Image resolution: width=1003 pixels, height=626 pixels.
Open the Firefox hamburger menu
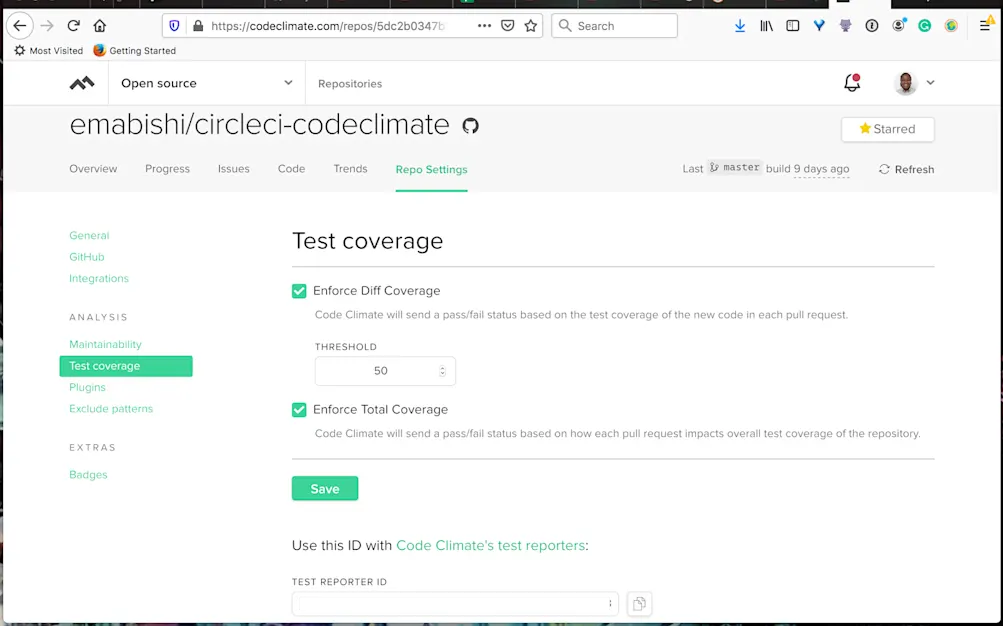coord(985,26)
